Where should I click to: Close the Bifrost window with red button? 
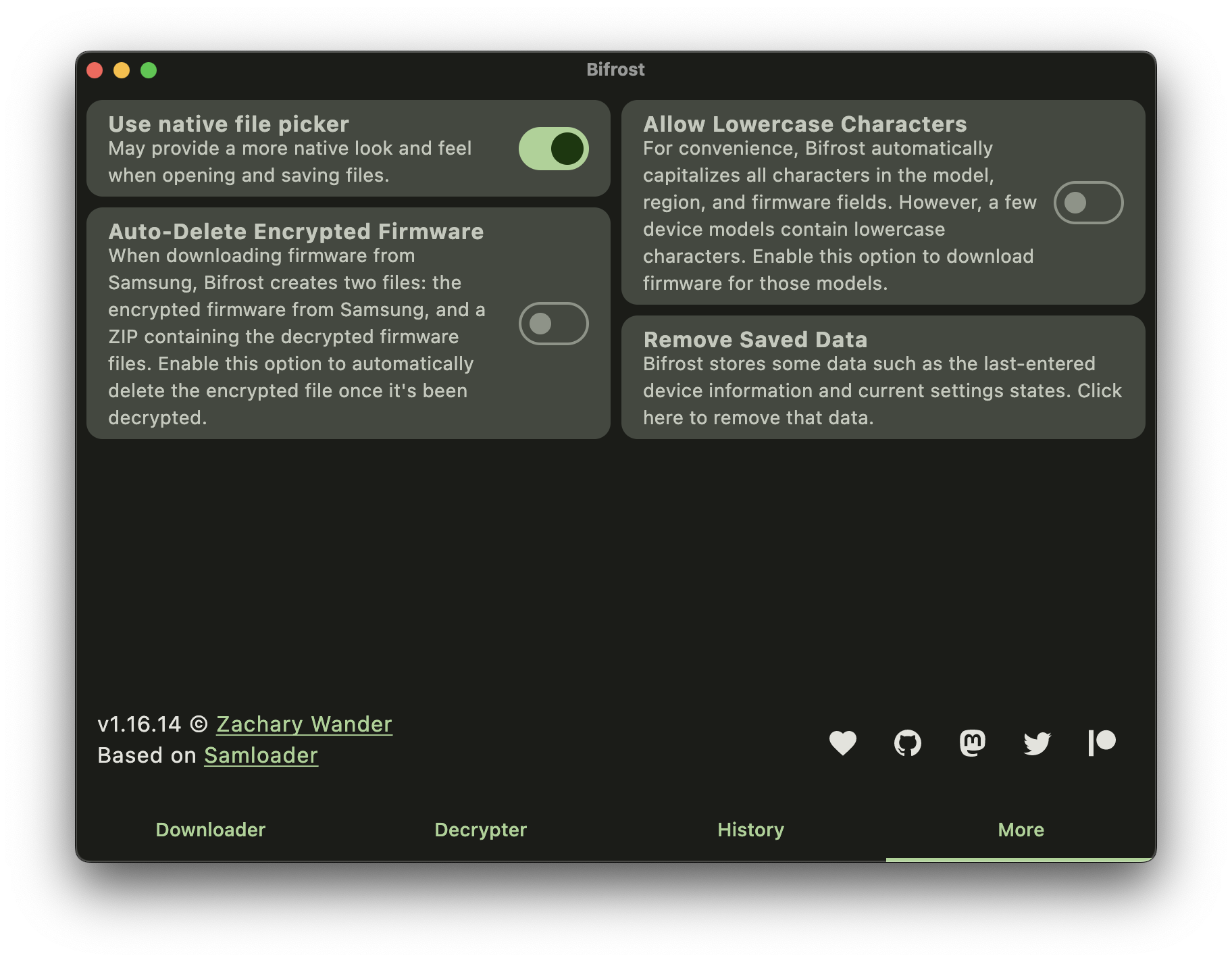click(95, 70)
